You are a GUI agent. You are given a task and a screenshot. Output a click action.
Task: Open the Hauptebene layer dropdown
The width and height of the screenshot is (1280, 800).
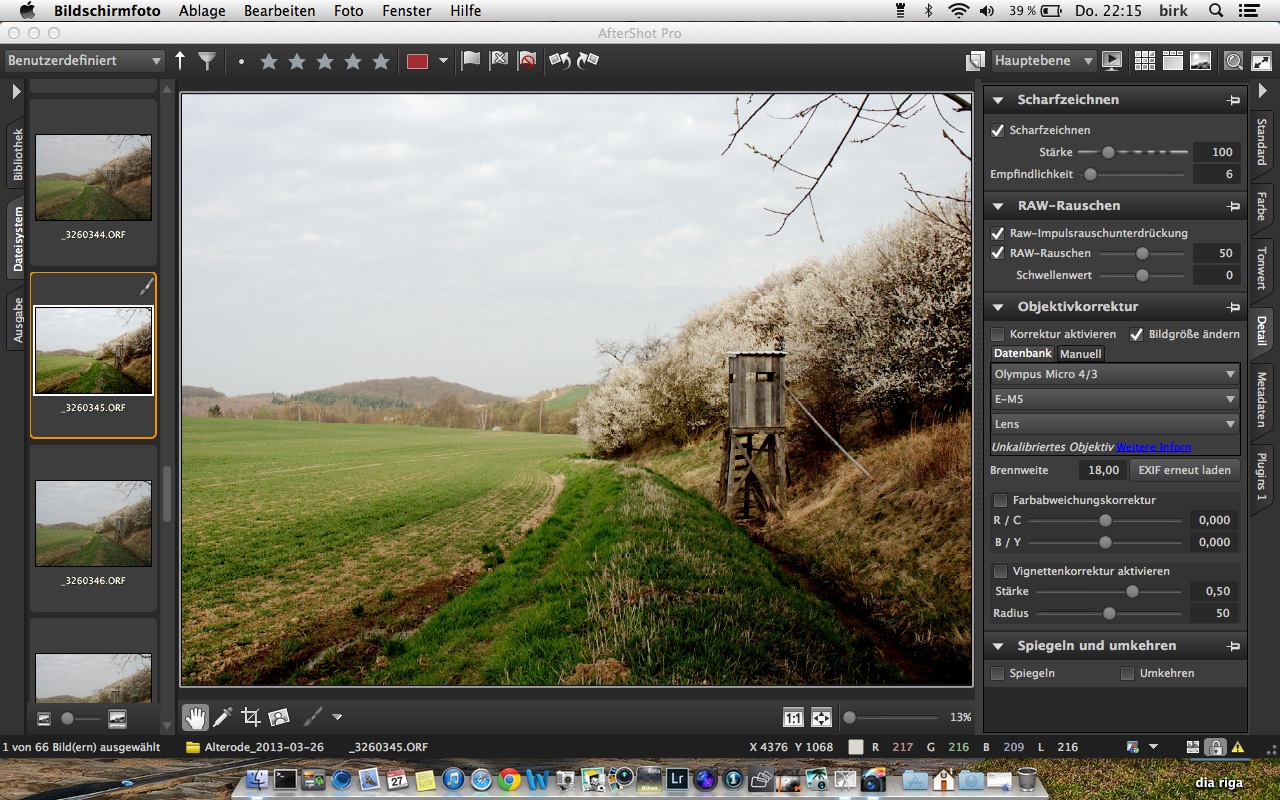tap(1045, 61)
